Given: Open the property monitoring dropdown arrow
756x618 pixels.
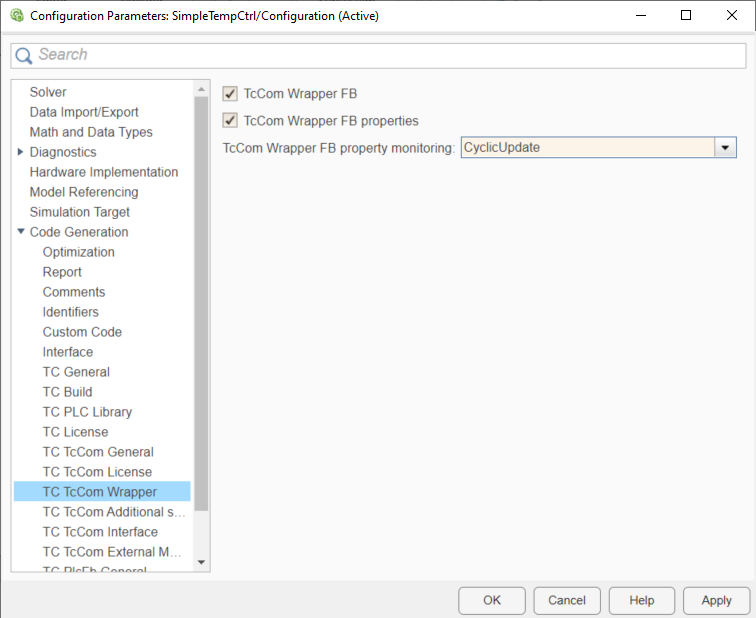Looking at the screenshot, I should [x=725, y=148].
